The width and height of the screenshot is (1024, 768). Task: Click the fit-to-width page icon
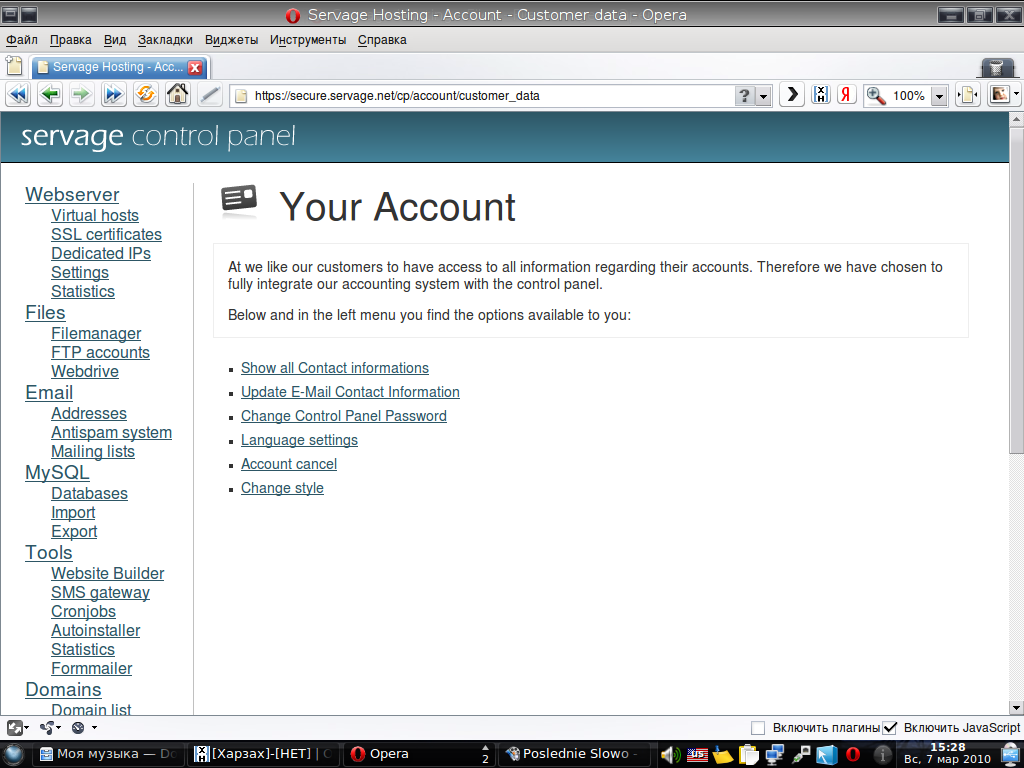(967, 95)
